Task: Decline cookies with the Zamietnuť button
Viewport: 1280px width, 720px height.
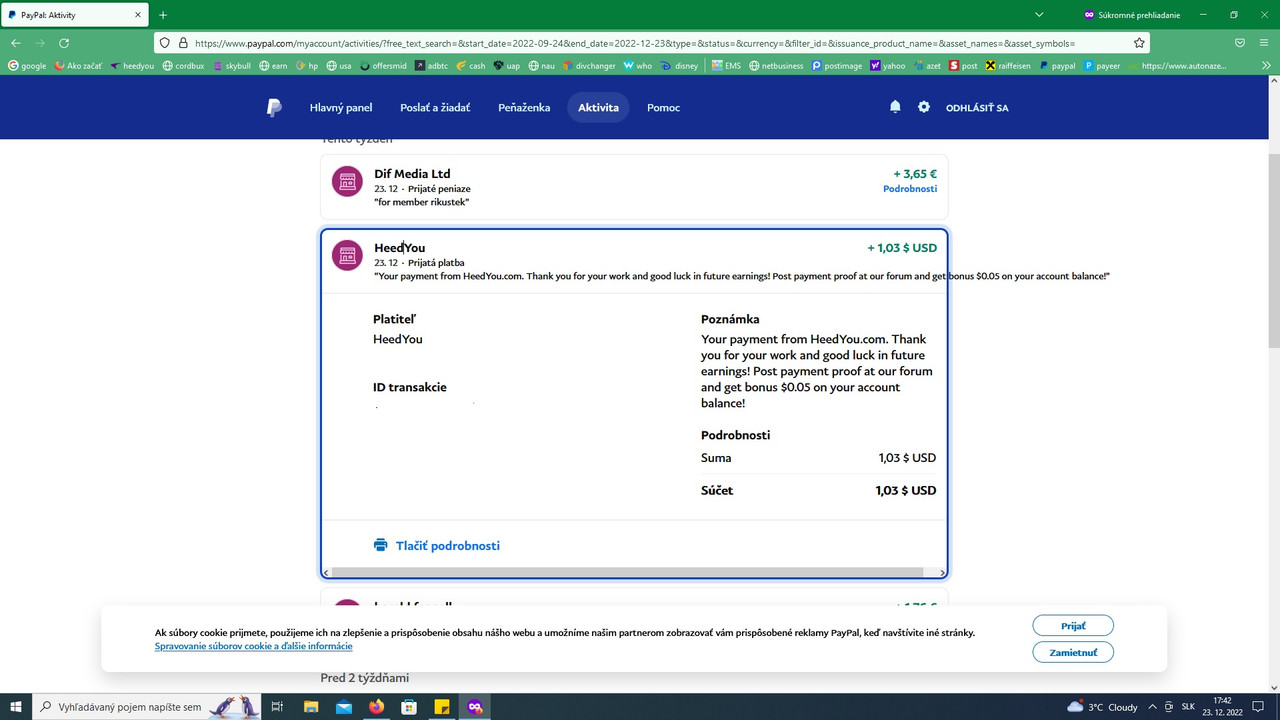Action: [1073, 652]
